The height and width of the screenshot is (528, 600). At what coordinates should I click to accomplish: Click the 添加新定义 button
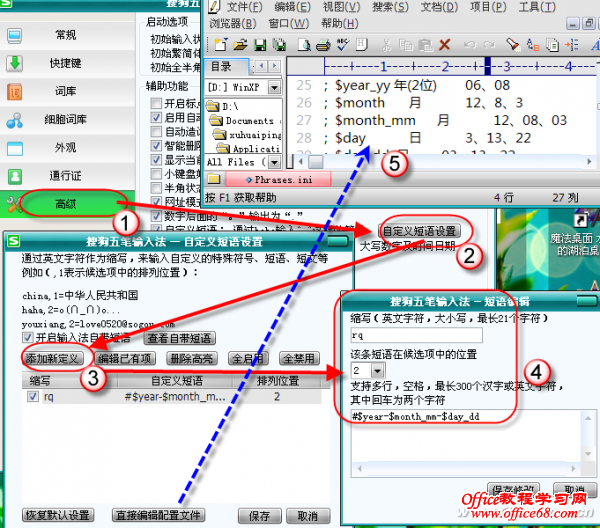coord(52,358)
